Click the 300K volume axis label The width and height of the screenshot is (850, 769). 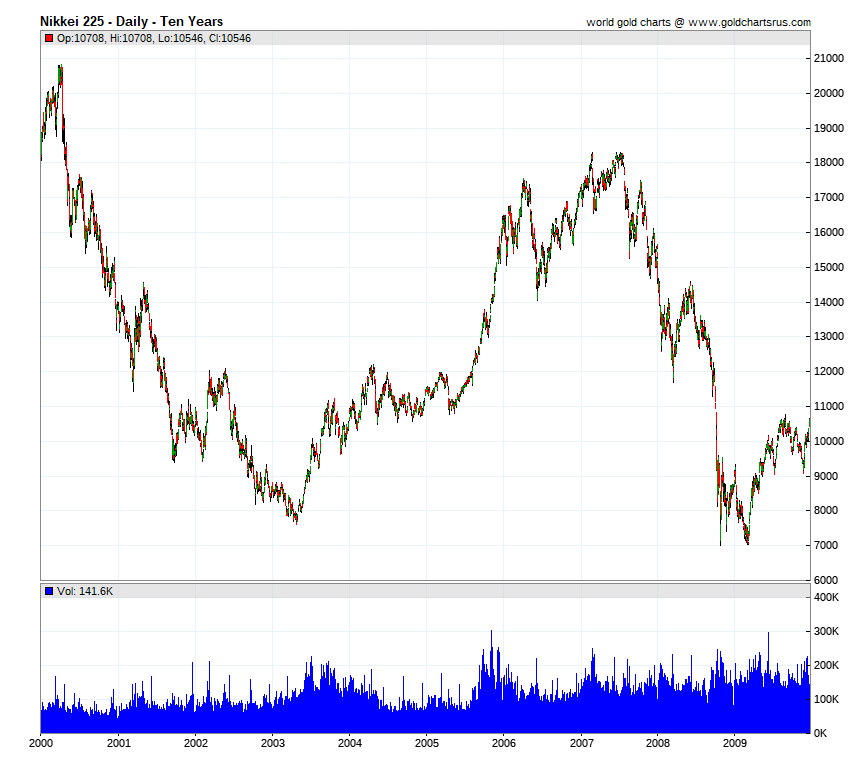[826, 631]
